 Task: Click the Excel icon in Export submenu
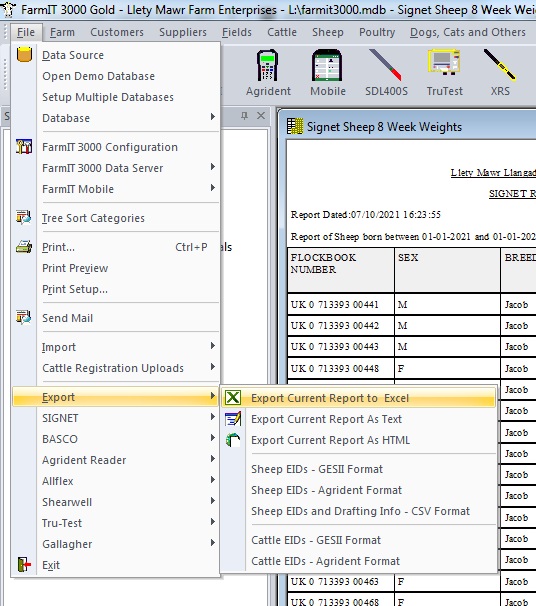[233, 398]
